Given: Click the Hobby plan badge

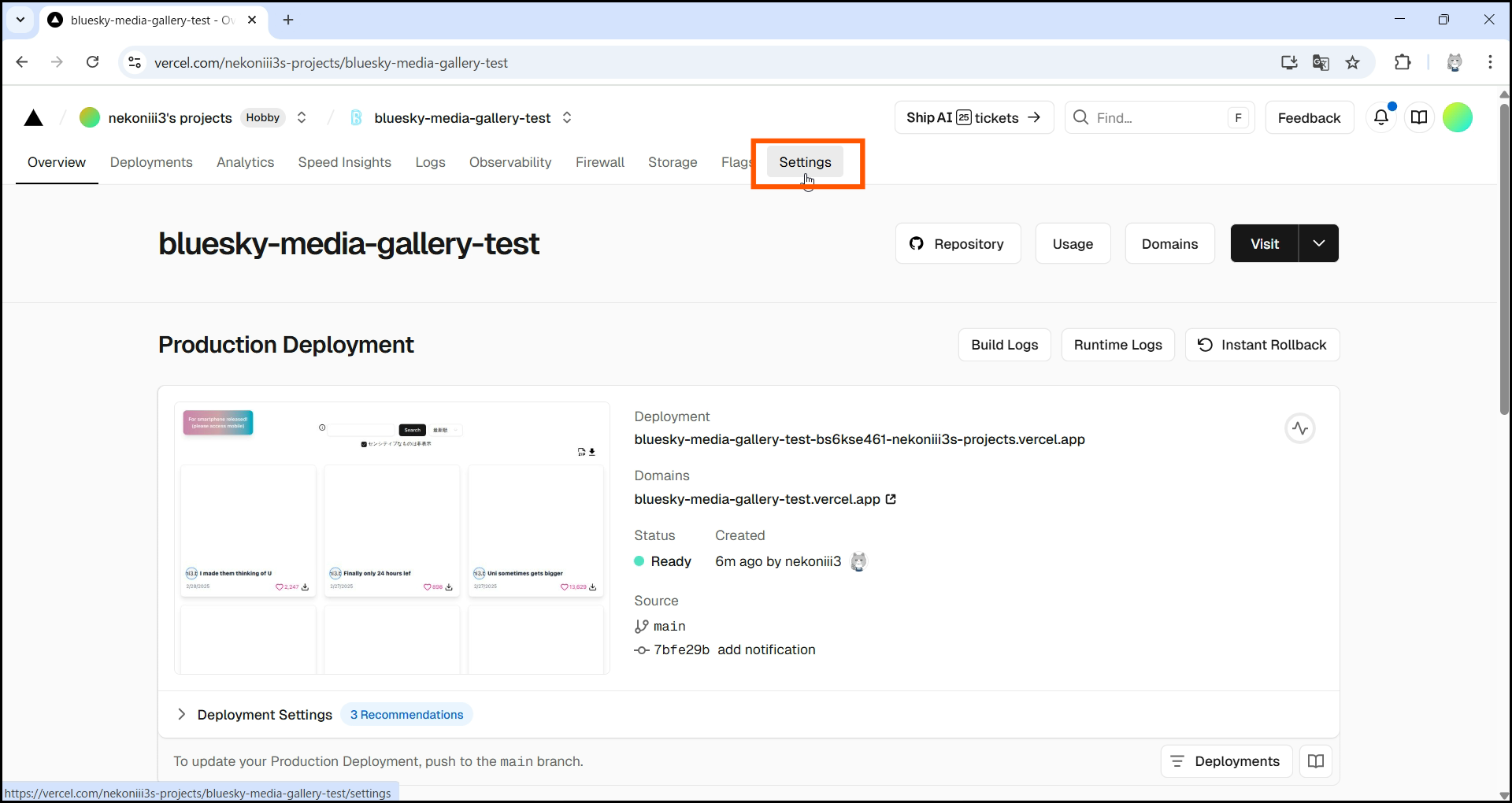Looking at the screenshot, I should tap(263, 117).
